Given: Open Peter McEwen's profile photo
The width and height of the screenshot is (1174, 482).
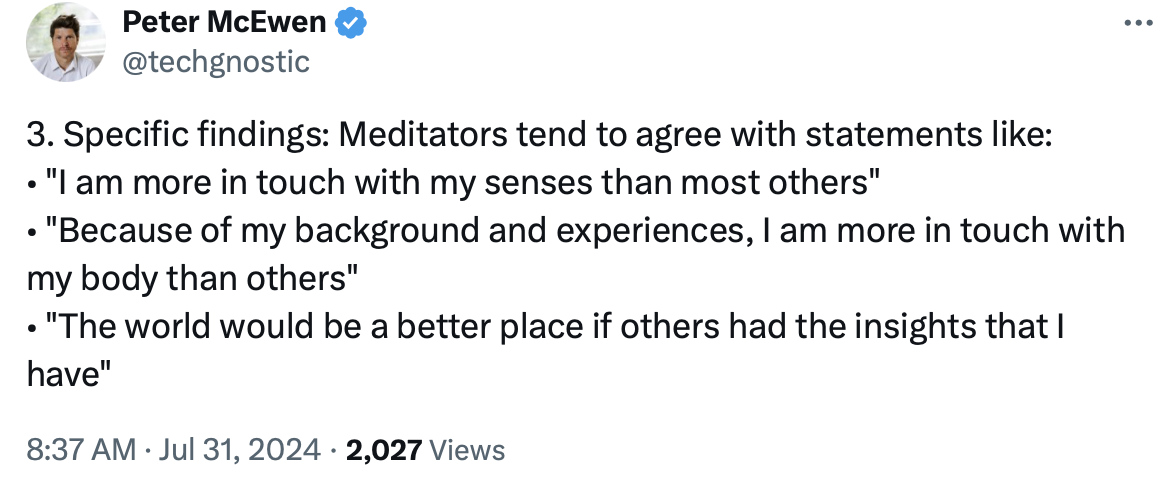Looking at the screenshot, I should pyautogui.click(x=66, y=42).
